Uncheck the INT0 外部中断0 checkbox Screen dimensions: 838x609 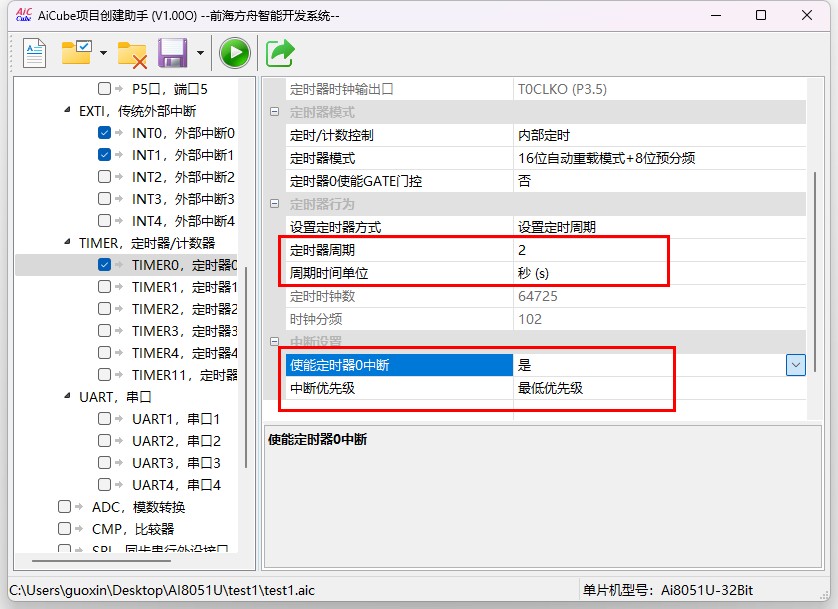104,132
